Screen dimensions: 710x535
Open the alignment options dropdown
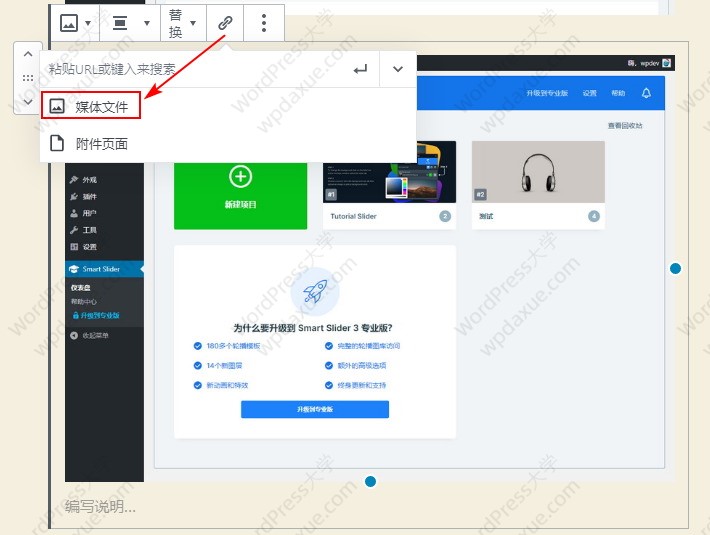pos(131,23)
